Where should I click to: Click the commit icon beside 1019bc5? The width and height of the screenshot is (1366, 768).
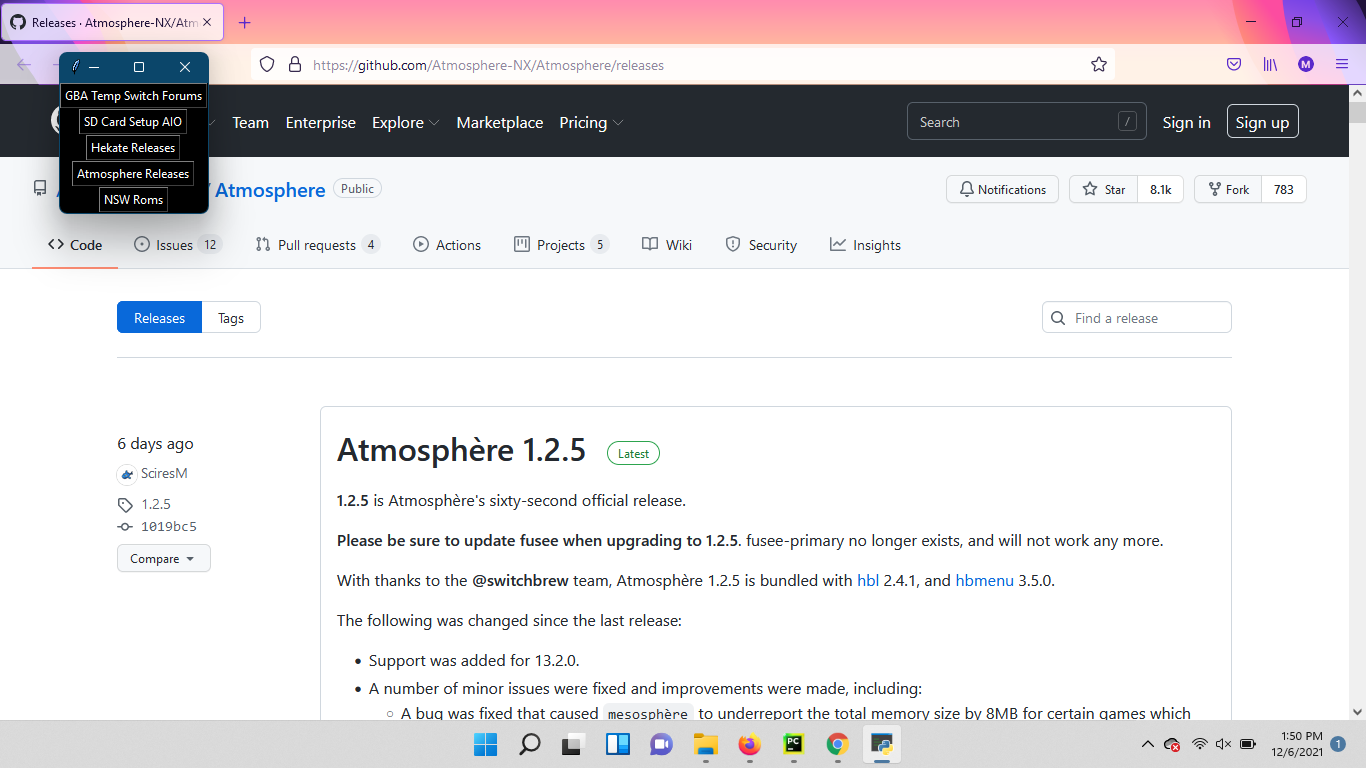point(125,527)
